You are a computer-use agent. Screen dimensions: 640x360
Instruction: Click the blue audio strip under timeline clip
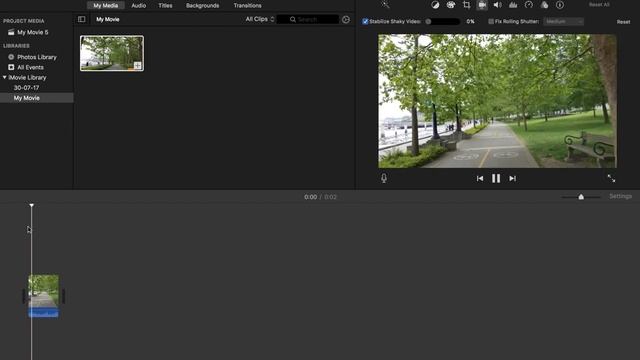click(x=43, y=313)
